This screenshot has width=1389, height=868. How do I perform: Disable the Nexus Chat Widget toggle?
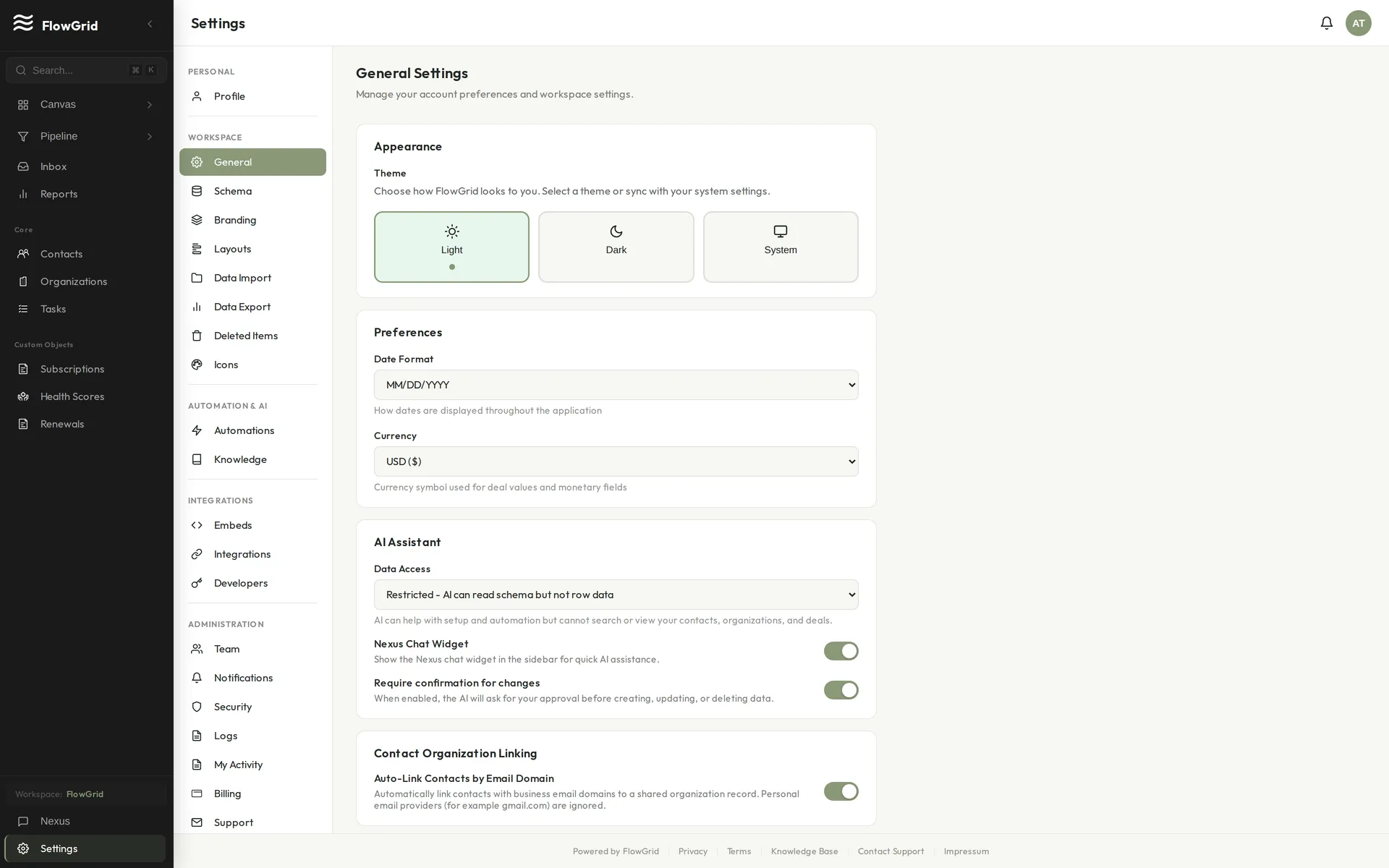[841, 651]
